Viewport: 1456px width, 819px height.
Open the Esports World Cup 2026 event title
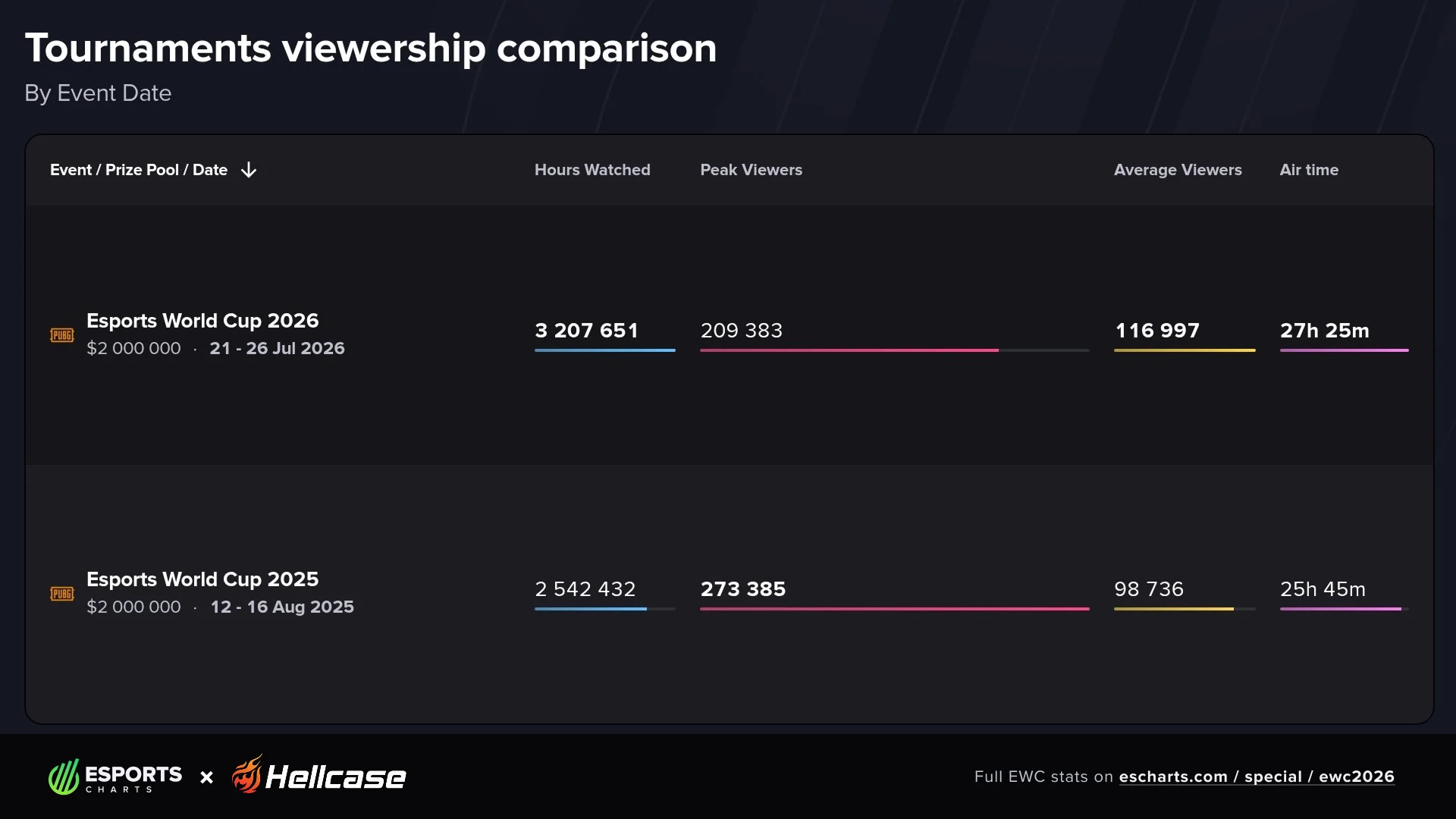[202, 321]
